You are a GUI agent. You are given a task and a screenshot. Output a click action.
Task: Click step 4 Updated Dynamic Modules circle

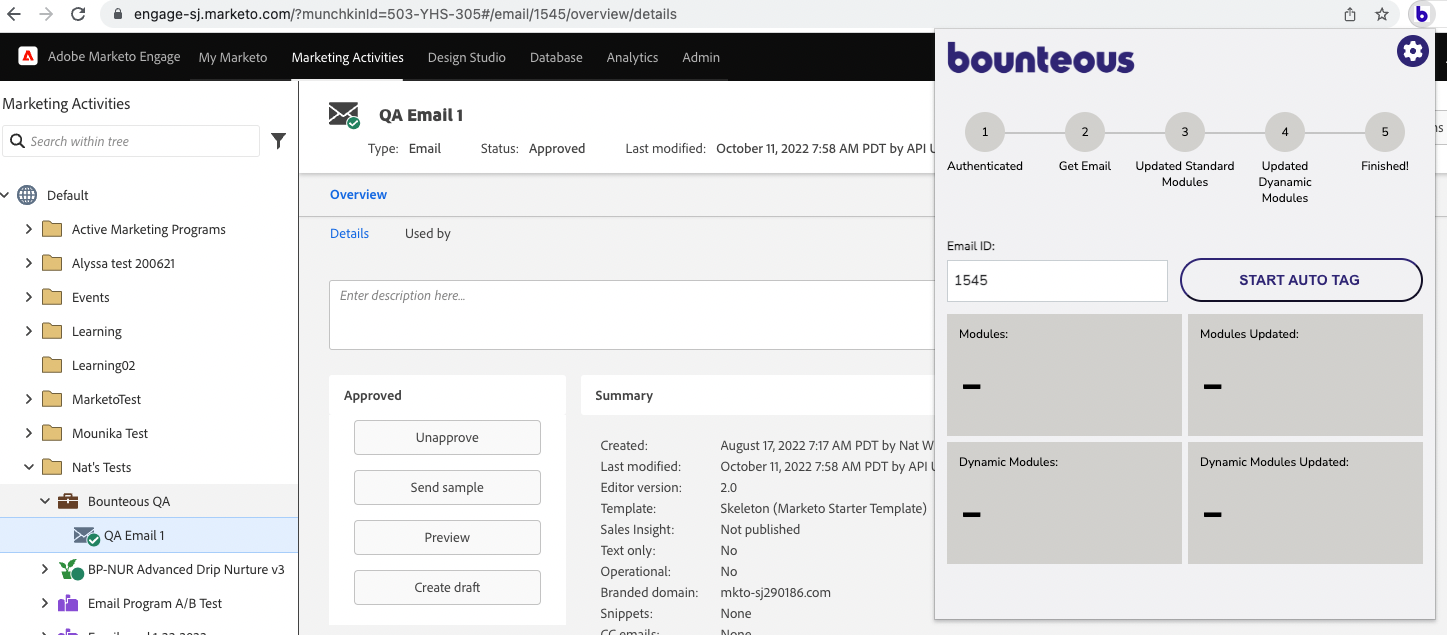pos(1285,132)
